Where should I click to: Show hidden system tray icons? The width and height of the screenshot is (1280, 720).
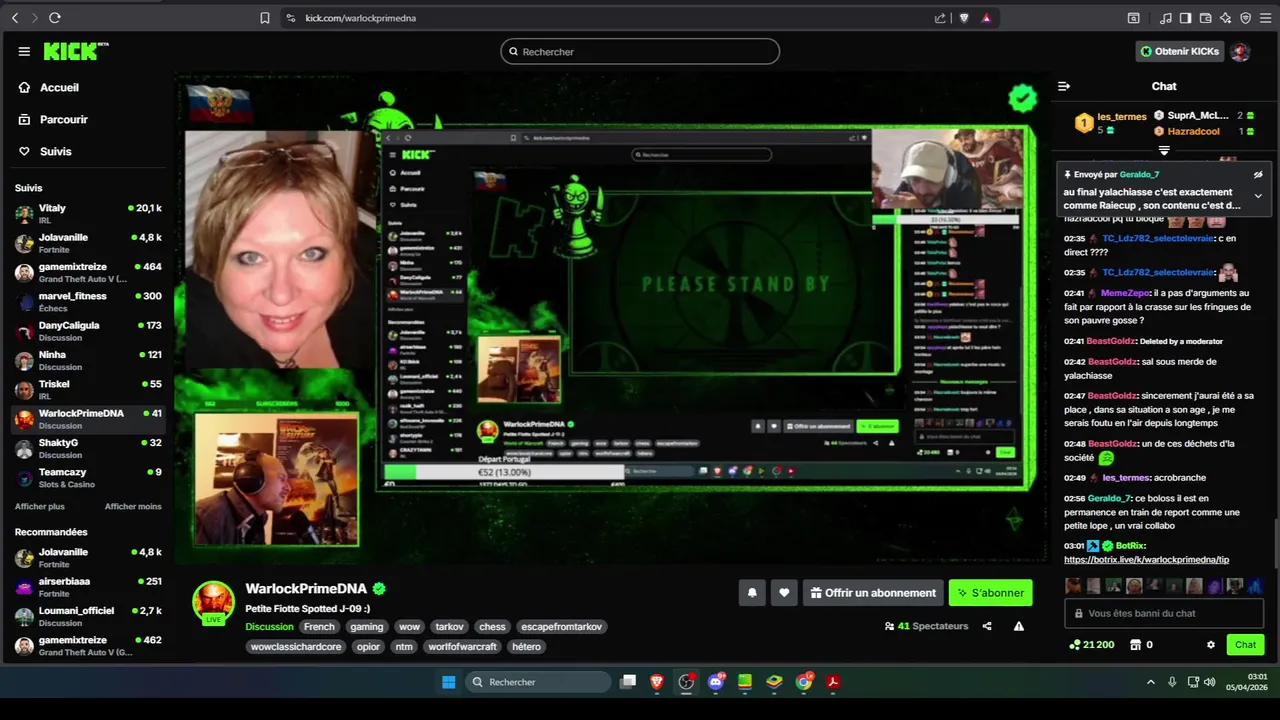click(1150, 682)
